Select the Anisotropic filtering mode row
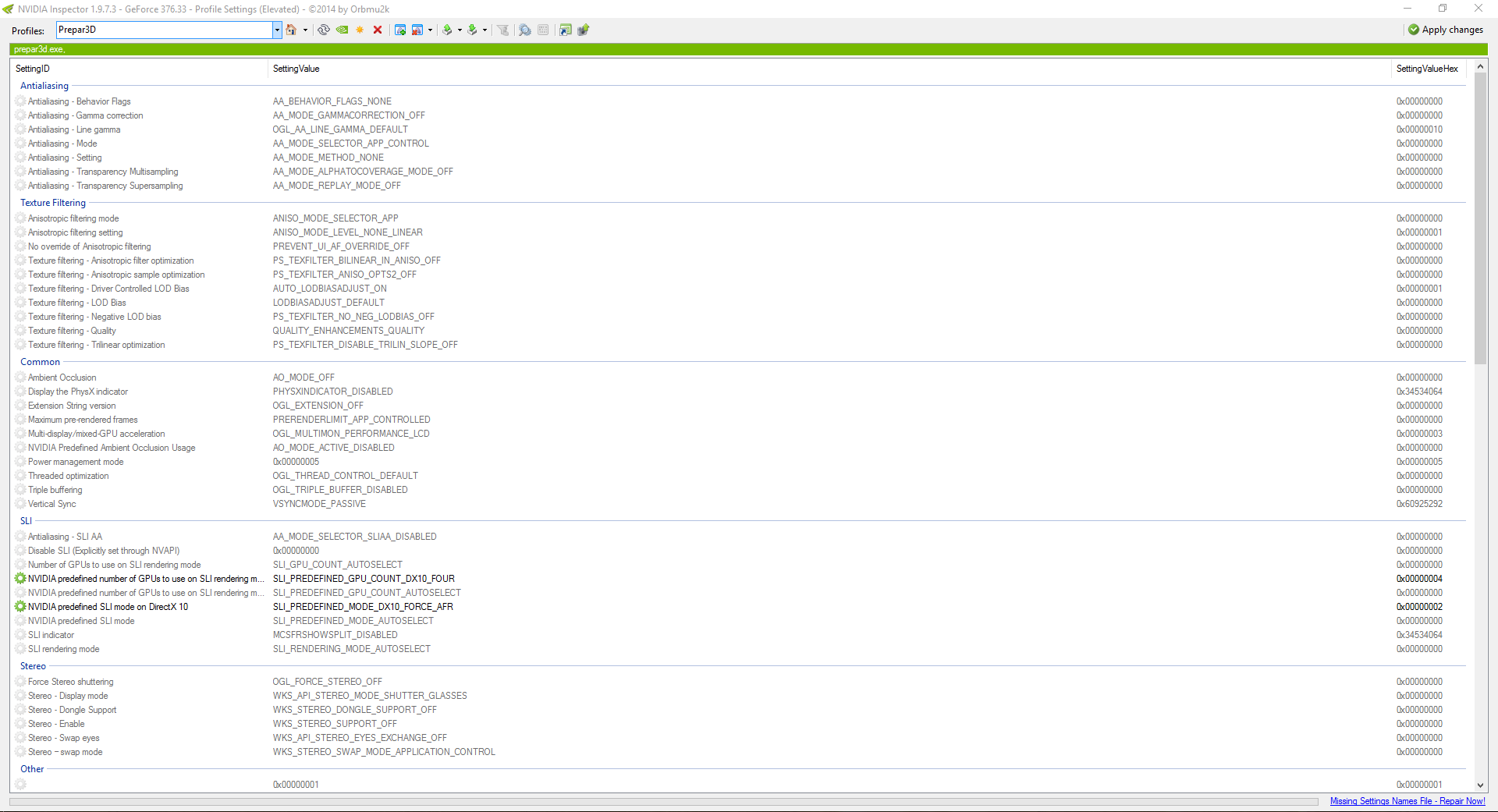The image size is (1498, 812). pyautogui.click(x=740, y=218)
